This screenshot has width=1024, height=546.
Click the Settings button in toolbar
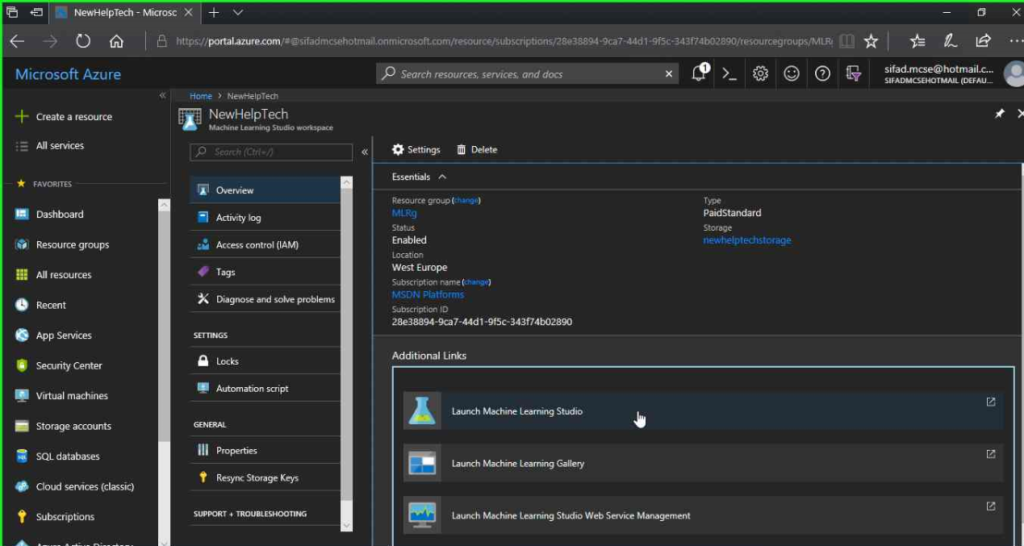tap(416, 150)
